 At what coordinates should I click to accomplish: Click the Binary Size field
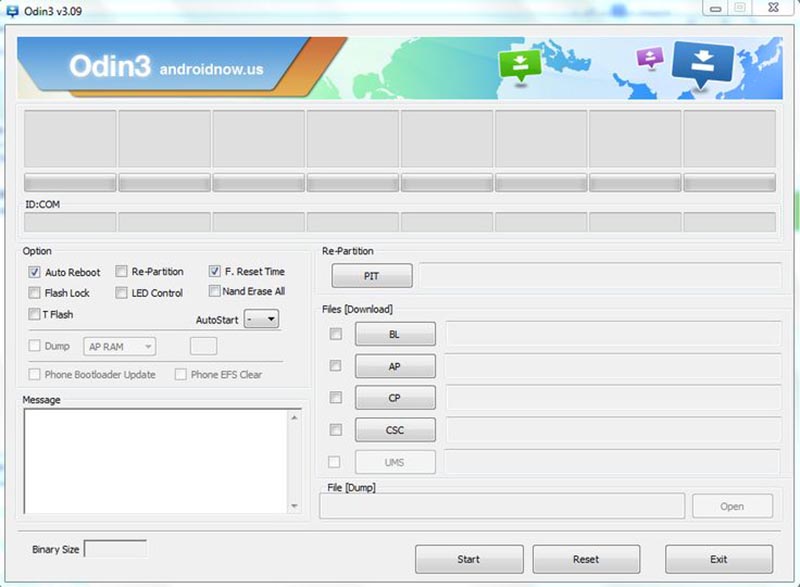[115, 549]
